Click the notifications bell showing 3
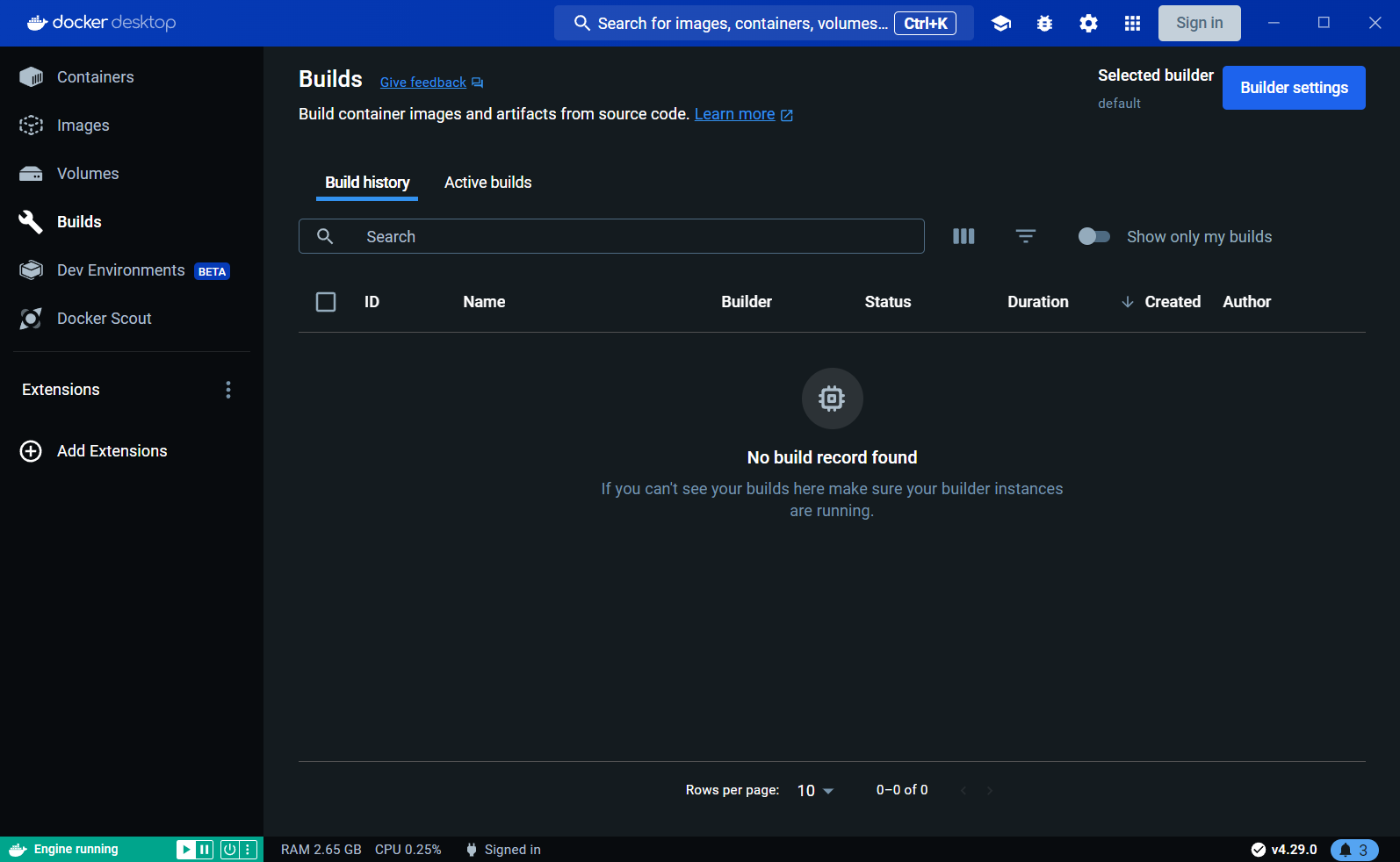This screenshot has width=1400, height=862. coord(1353,850)
